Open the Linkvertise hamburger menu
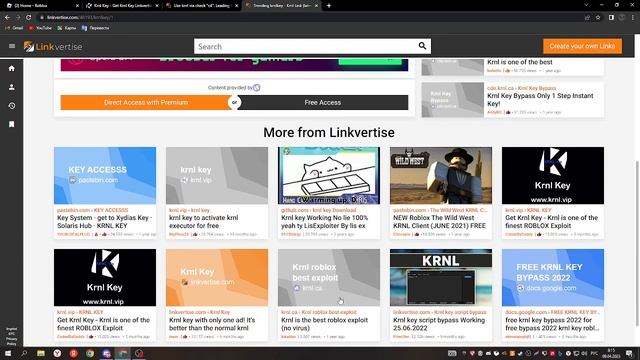Image resolution: width=640 pixels, height=360 pixels. [12, 46]
